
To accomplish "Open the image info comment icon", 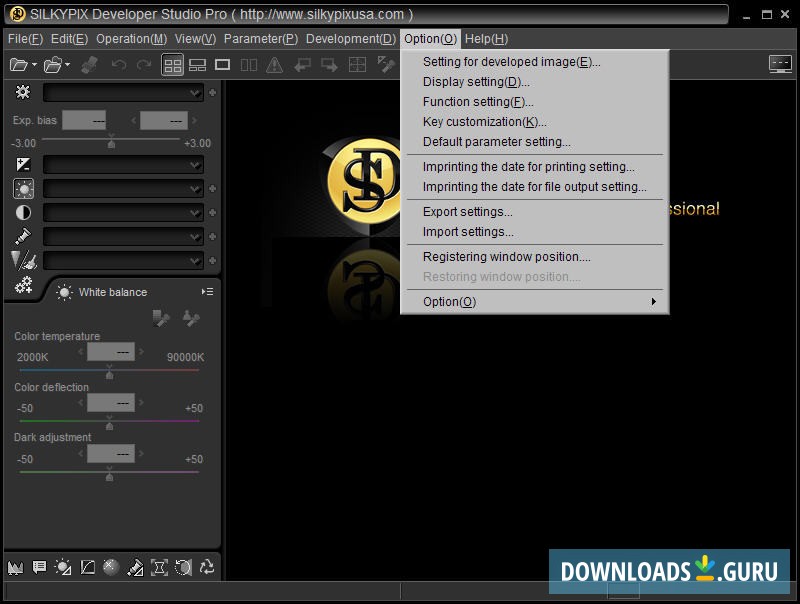I will (39, 567).
